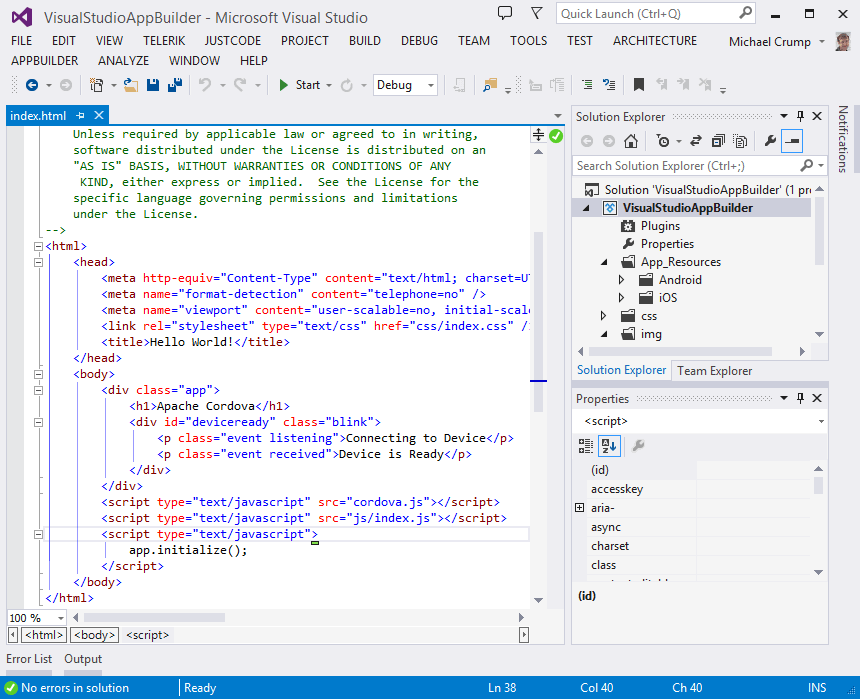Toggle Preview Selected Items in Solution Explorer
The height and width of the screenshot is (699, 860).
pos(792,141)
